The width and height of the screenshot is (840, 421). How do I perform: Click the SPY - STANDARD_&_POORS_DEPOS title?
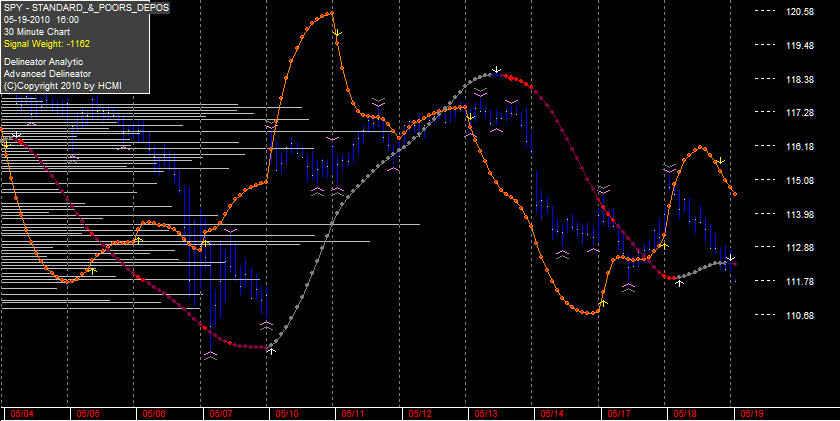[x=86, y=7]
